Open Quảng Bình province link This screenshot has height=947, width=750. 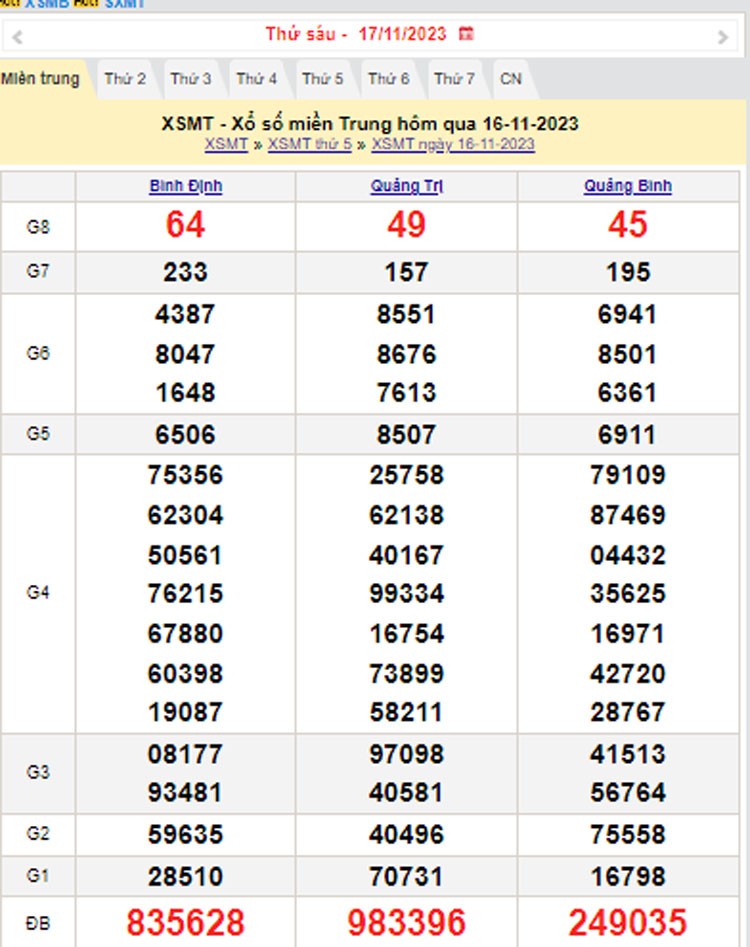click(627, 186)
